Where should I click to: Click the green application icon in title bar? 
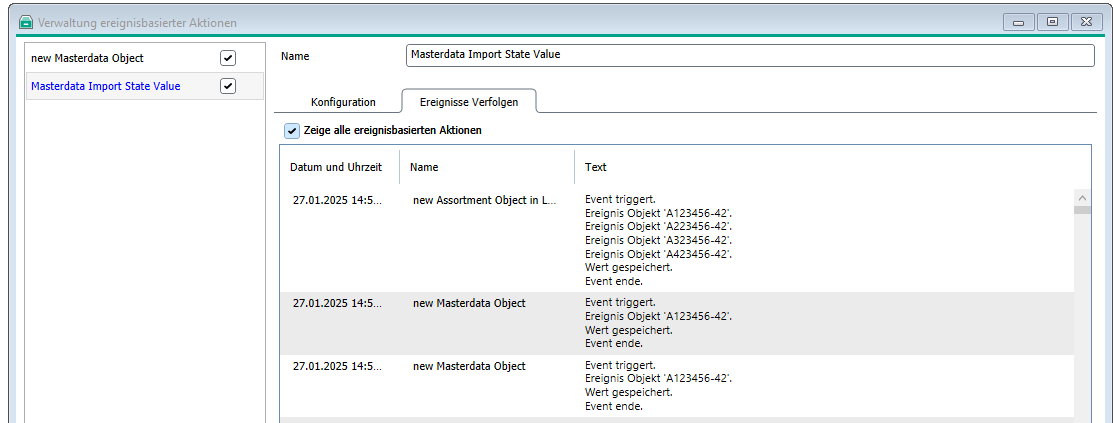pyautogui.click(x=25, y=22)
